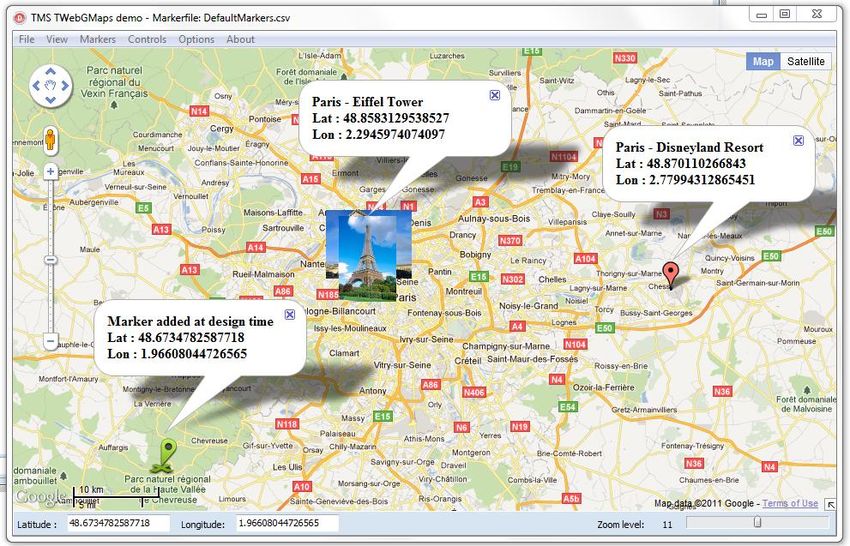Viewport: 850px width, 546px height.
Task: Click 'Paris - Disneyland Resort' bubble title
Action: pos(690,147)
